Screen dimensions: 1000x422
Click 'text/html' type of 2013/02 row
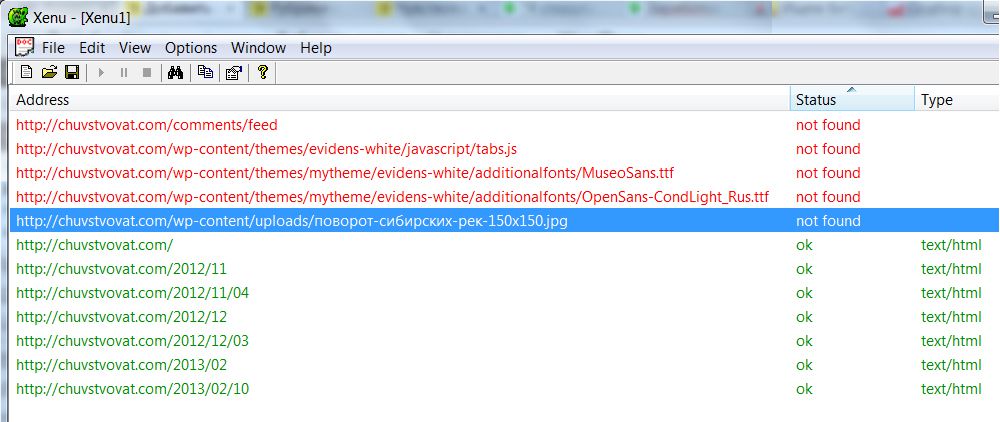[x=951, y=365]
